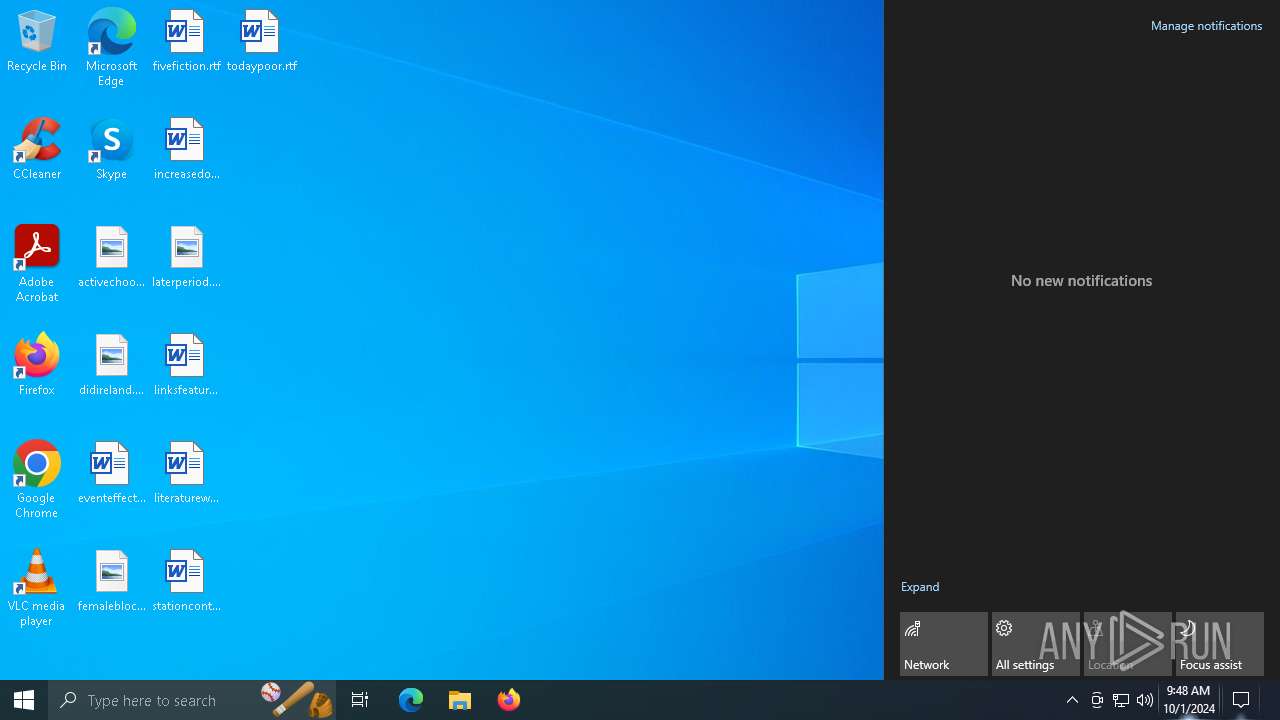Open the volume control in tray

(1145, 700)
